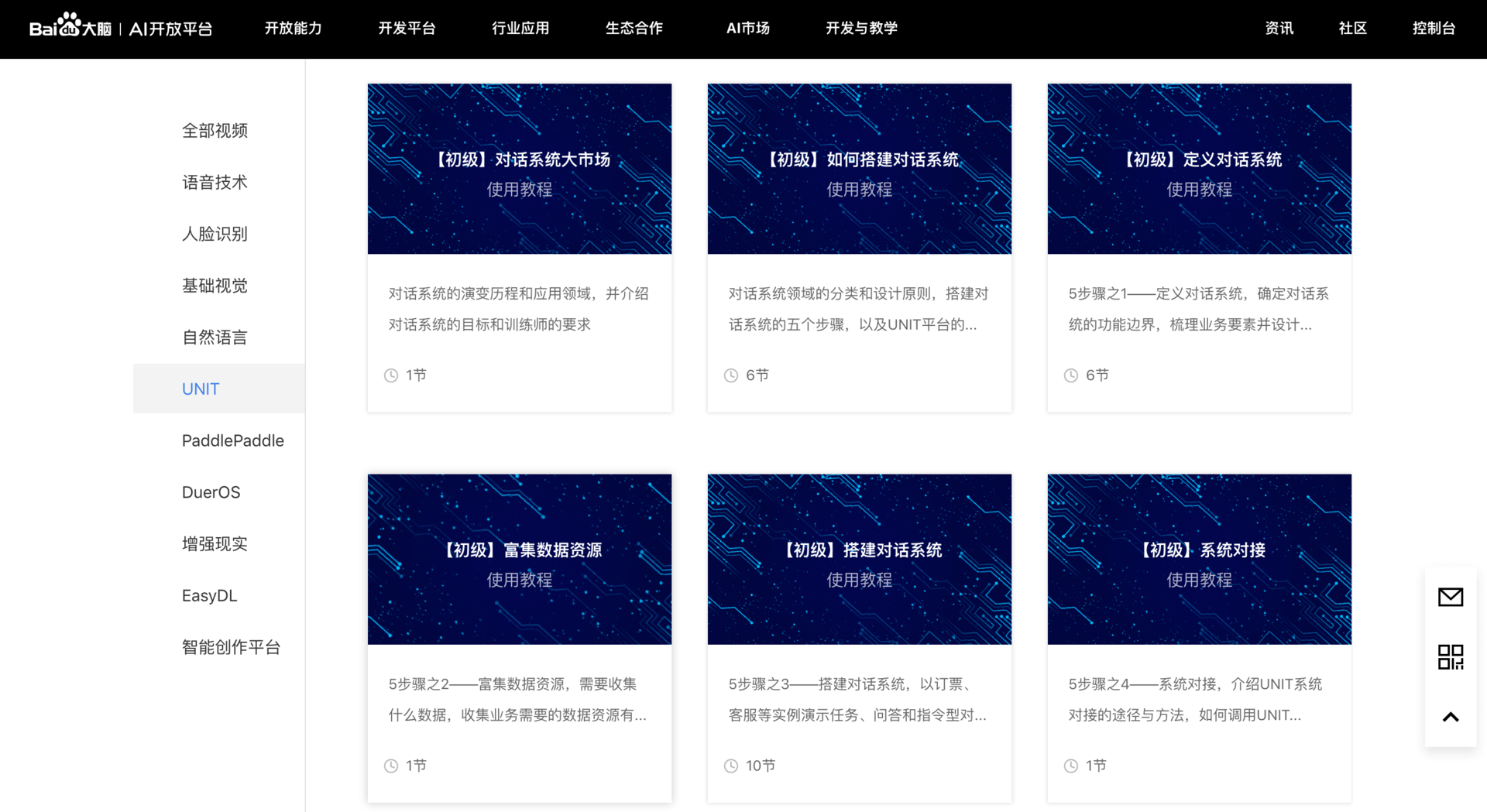The width and height of the screenshot is (1487, 812).
Task: Go to the 控制台 console link
Action: [x=1433, y=28]
